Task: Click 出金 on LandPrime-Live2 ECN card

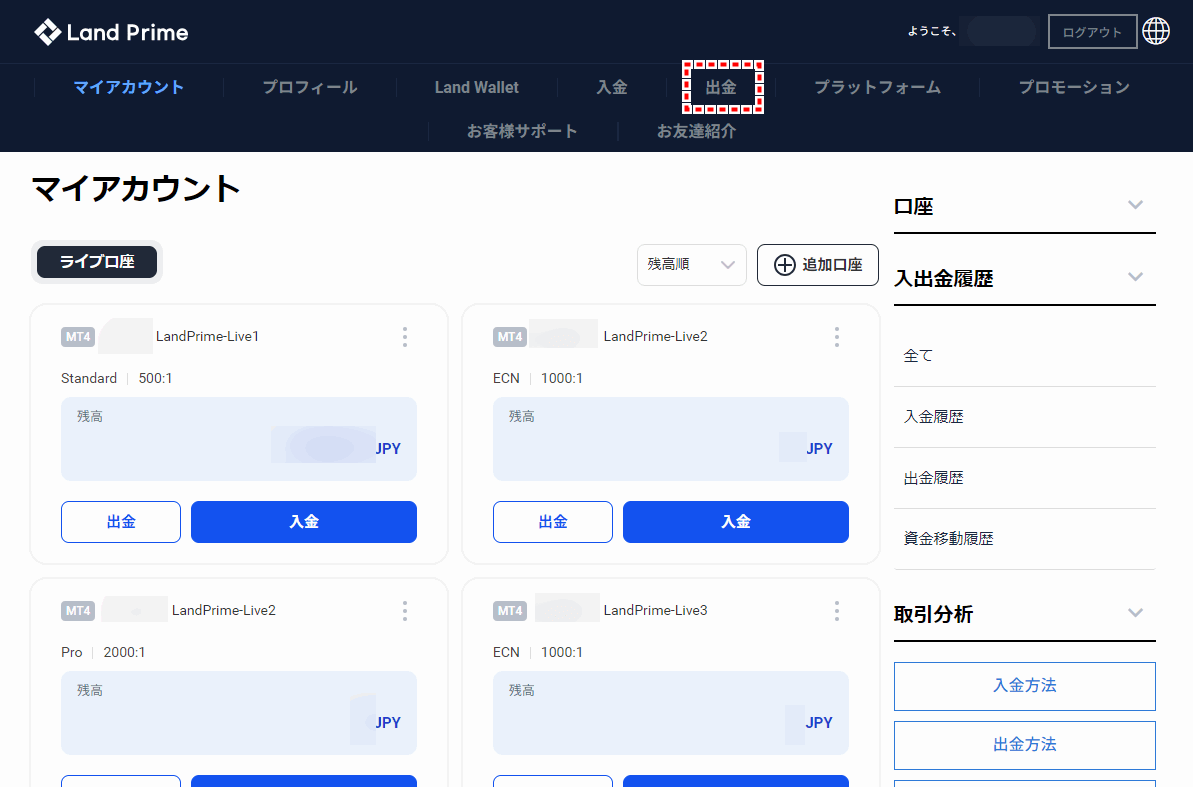Action: click(x=553, y=522)
